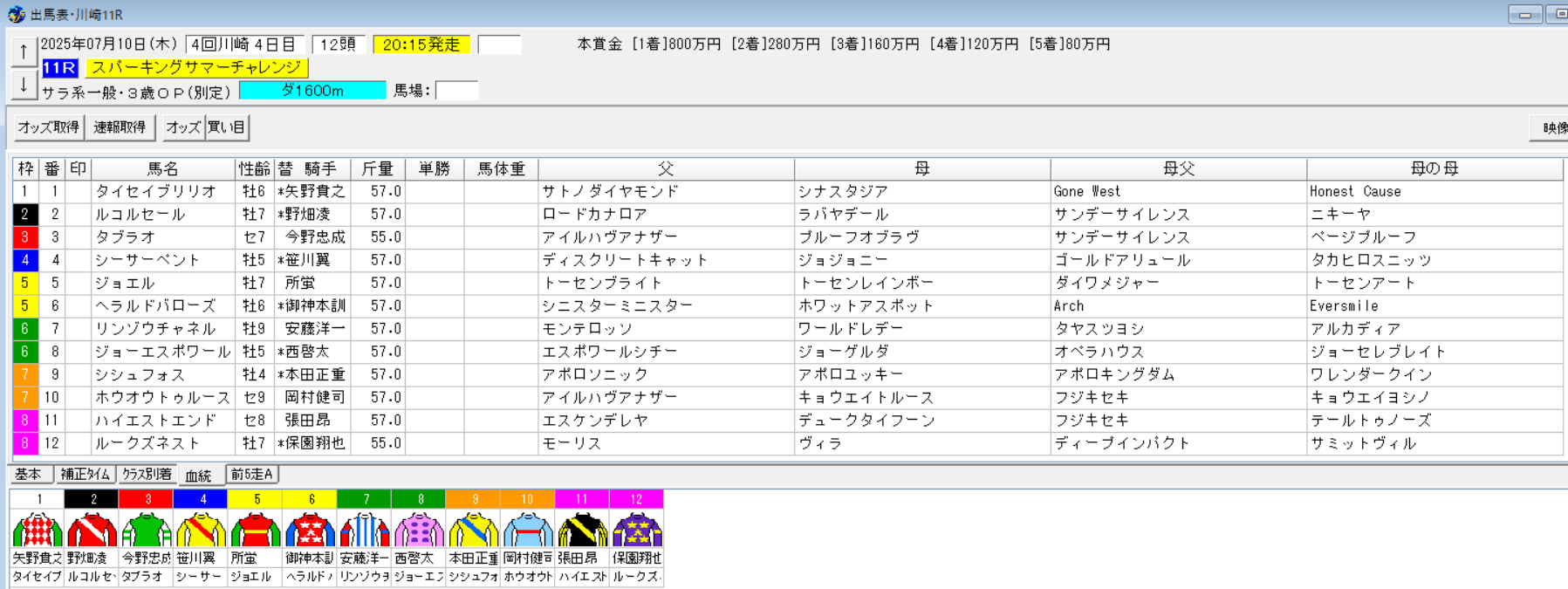The height and width of the screenshot is (589, 1568).
Task: Click the green silks icon for 今野忠成
Action: click(x=147, y=530)
